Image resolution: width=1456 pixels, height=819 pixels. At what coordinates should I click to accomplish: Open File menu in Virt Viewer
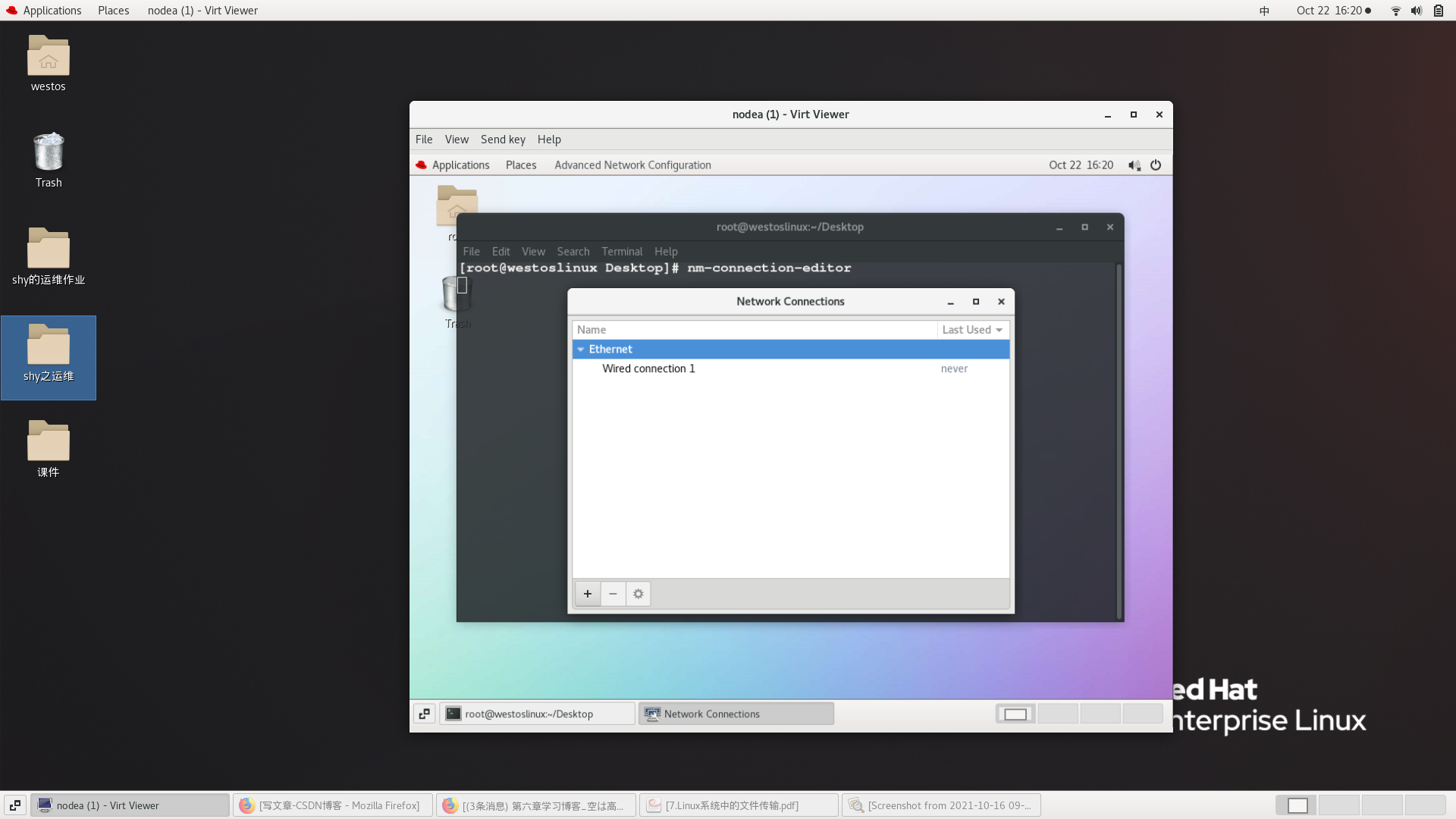424,140
